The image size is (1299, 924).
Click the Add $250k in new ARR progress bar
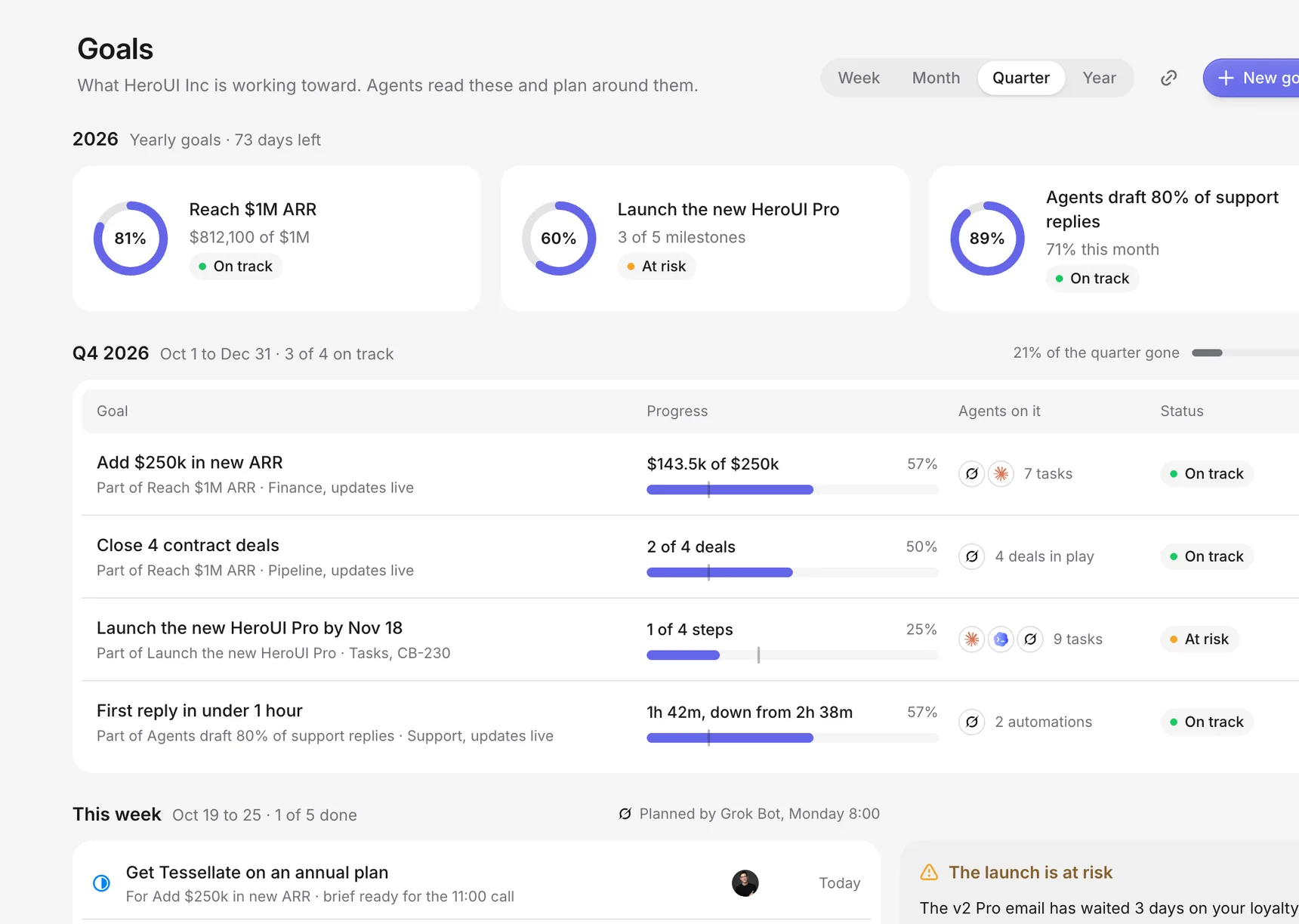792,490
